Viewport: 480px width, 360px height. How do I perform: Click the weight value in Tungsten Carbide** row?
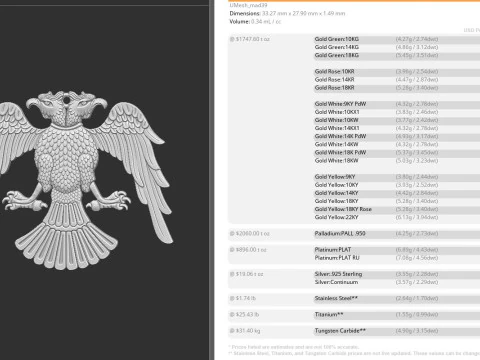tap(417, 331)
